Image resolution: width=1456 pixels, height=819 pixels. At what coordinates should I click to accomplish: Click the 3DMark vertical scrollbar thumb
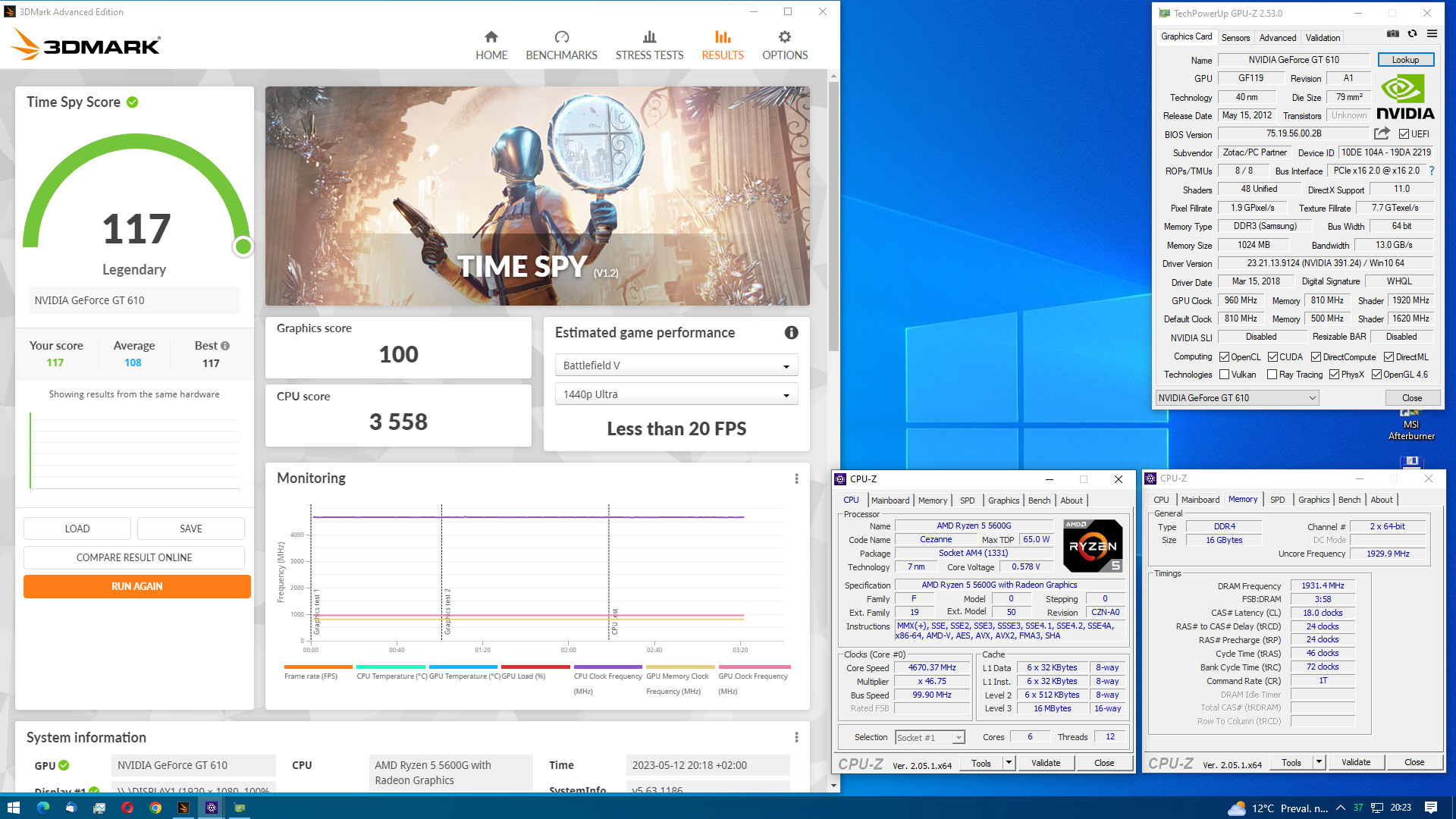point(833,216)
